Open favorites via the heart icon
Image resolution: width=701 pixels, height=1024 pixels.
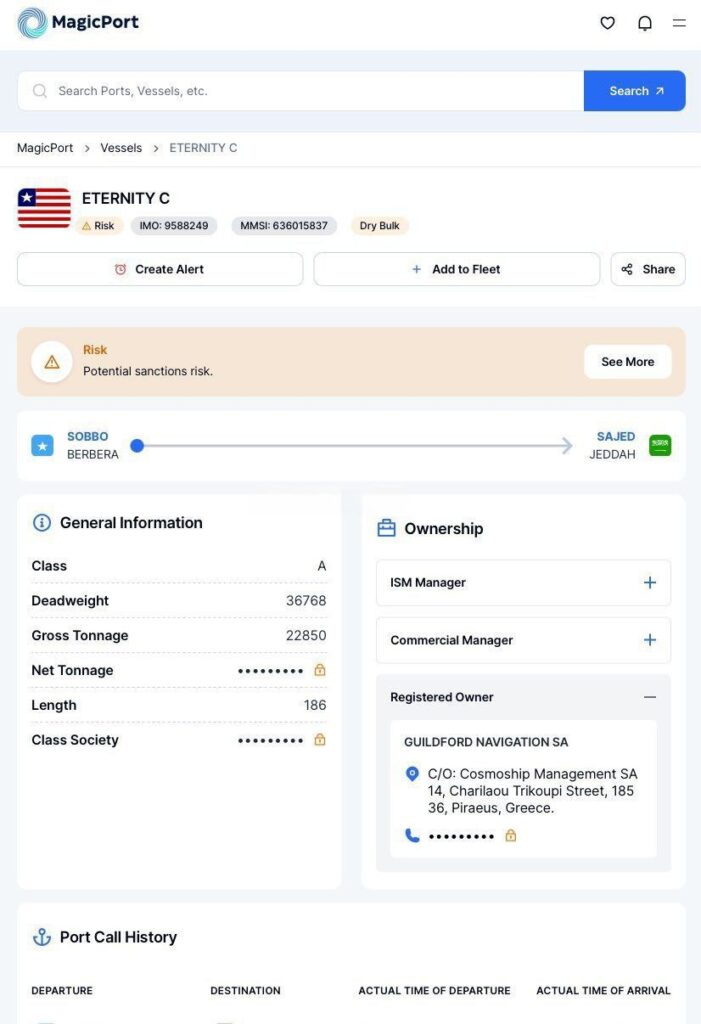[608, 23]
